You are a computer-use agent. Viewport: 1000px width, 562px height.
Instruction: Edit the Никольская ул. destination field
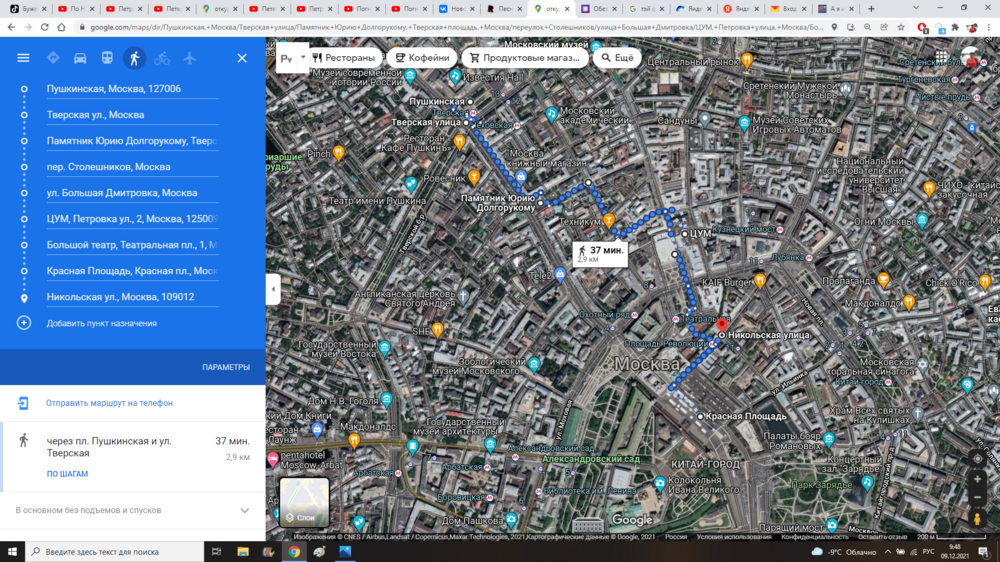pyautogui.click(x=132, y=297)
